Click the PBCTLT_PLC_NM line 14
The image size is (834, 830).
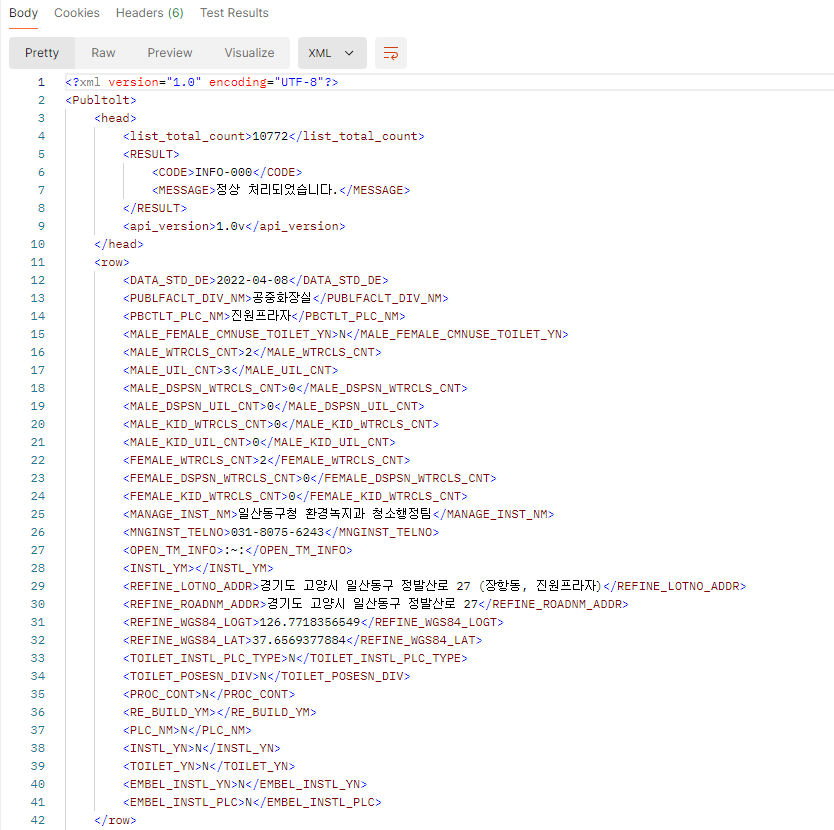[x=264, y=317]
